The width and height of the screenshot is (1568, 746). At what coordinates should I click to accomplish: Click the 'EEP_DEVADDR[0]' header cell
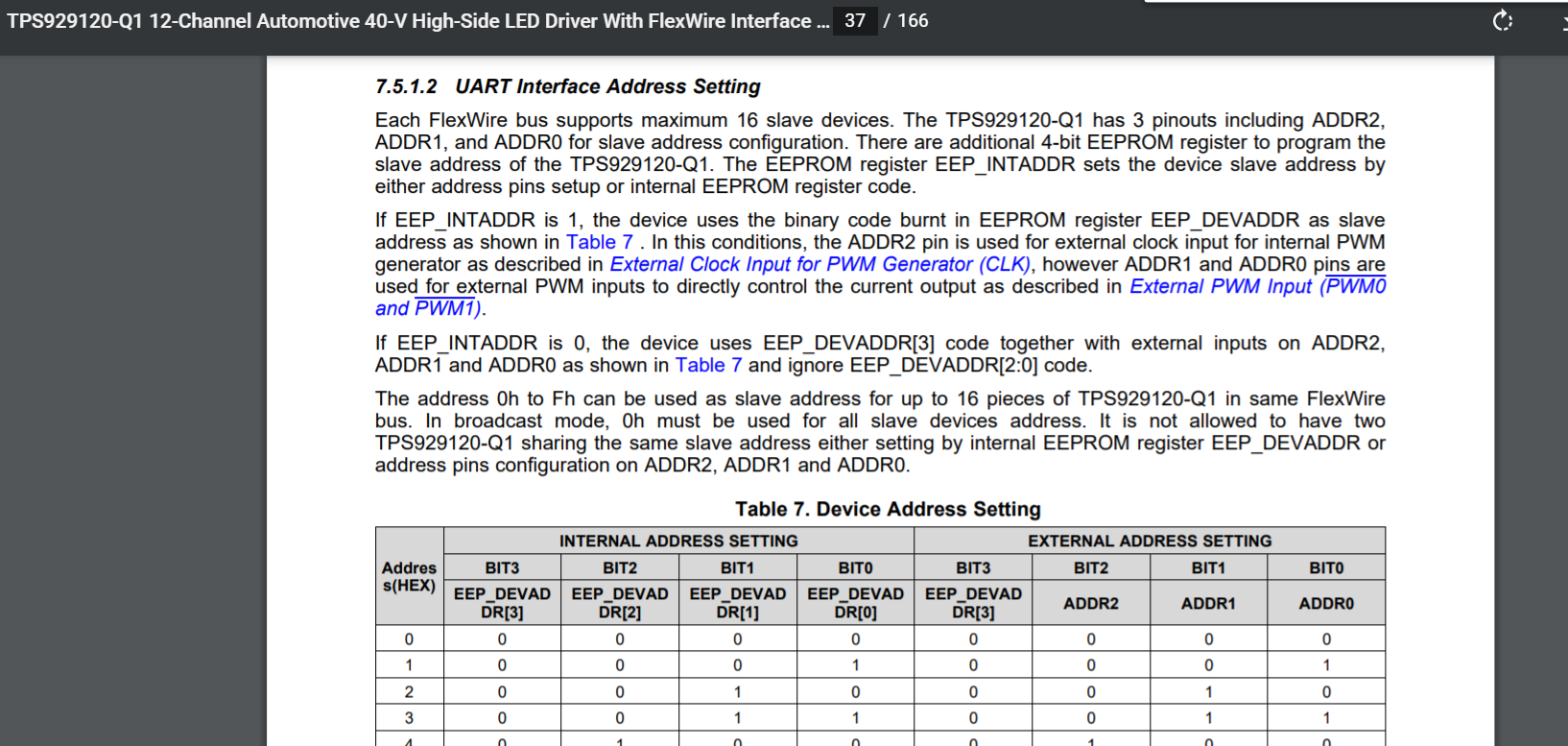click(x=855, y=603)
